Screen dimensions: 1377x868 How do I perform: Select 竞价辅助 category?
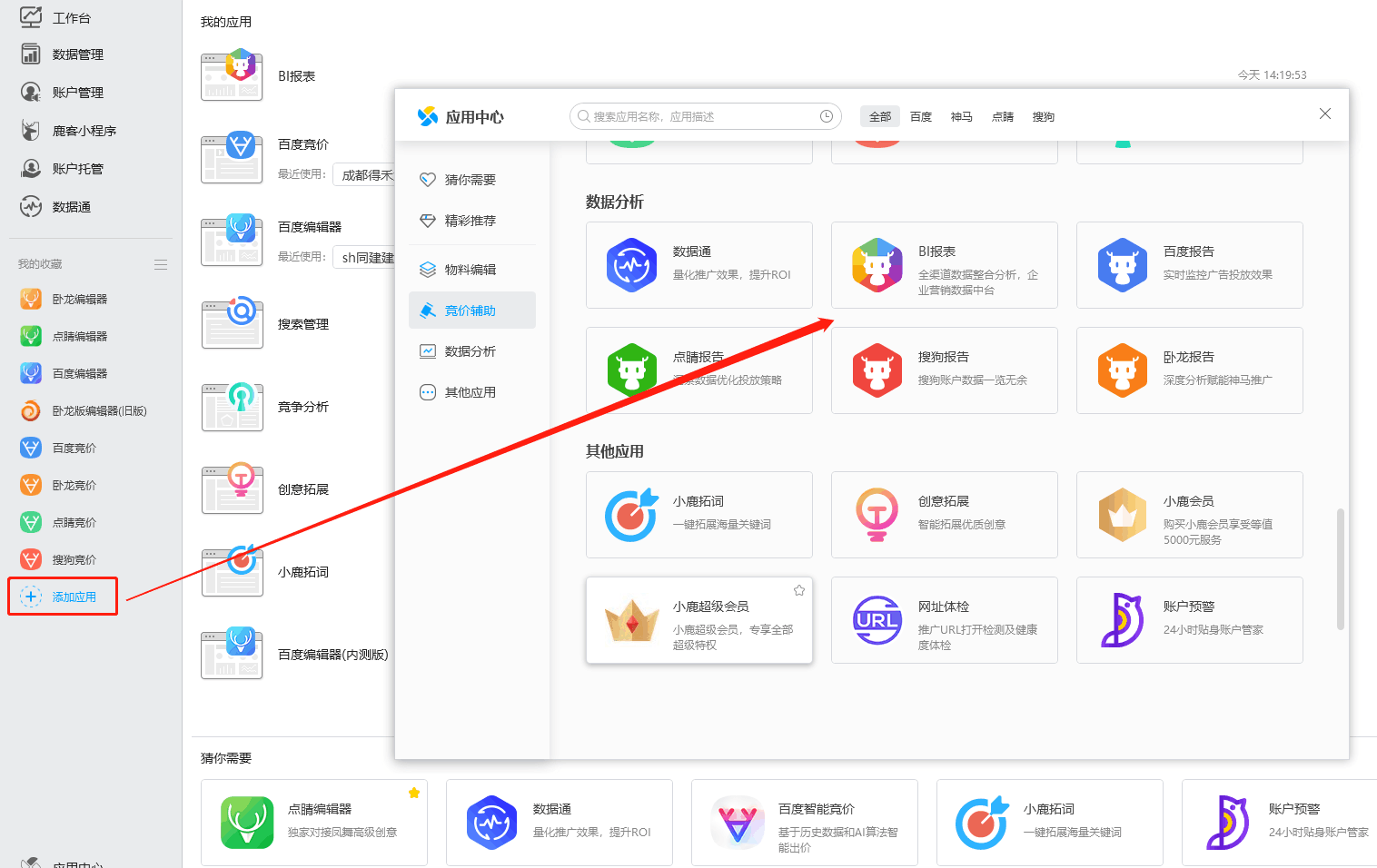(472, 311)
